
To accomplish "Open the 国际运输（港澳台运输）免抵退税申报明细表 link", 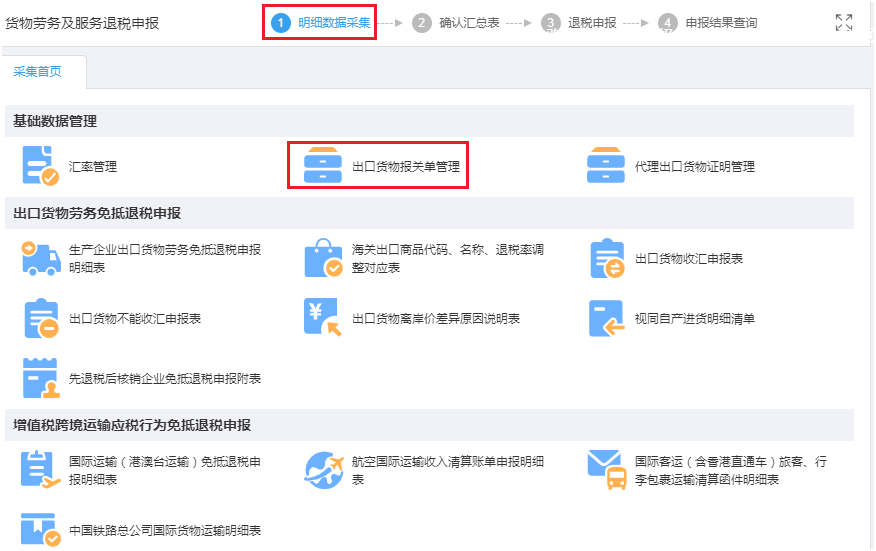I will 164,470.
